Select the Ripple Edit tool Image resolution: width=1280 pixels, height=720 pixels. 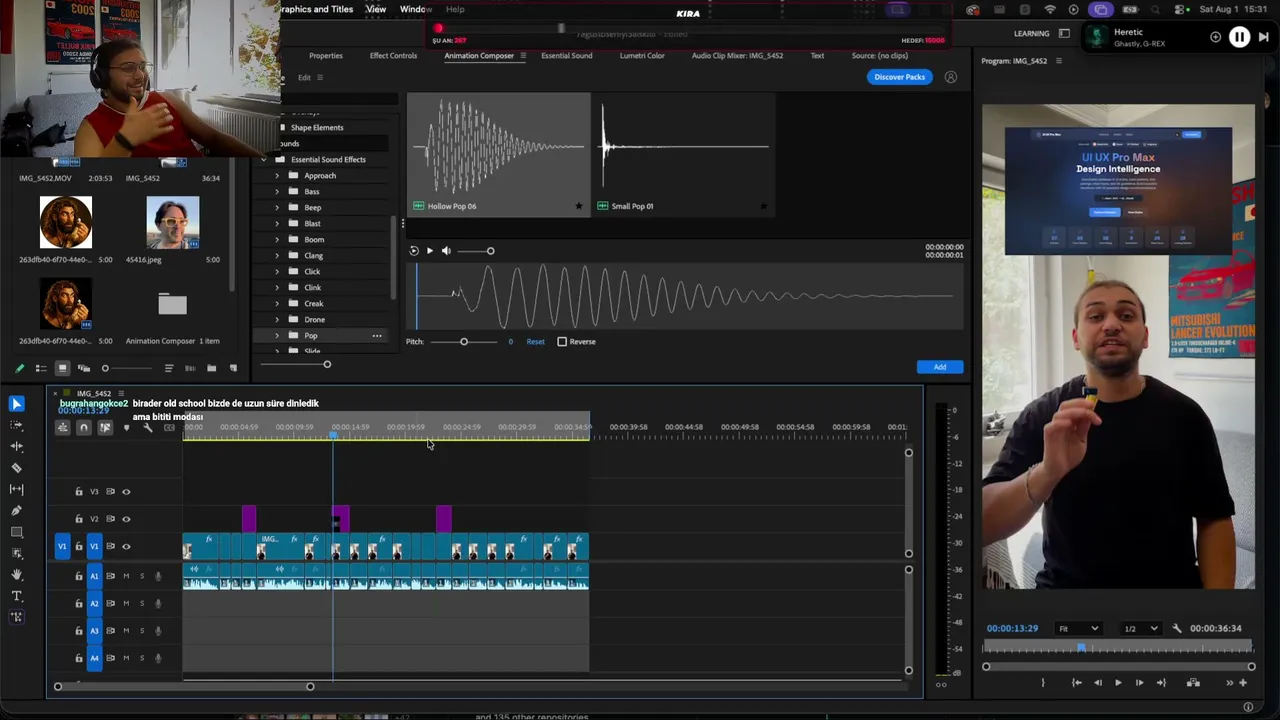[17, 446]
